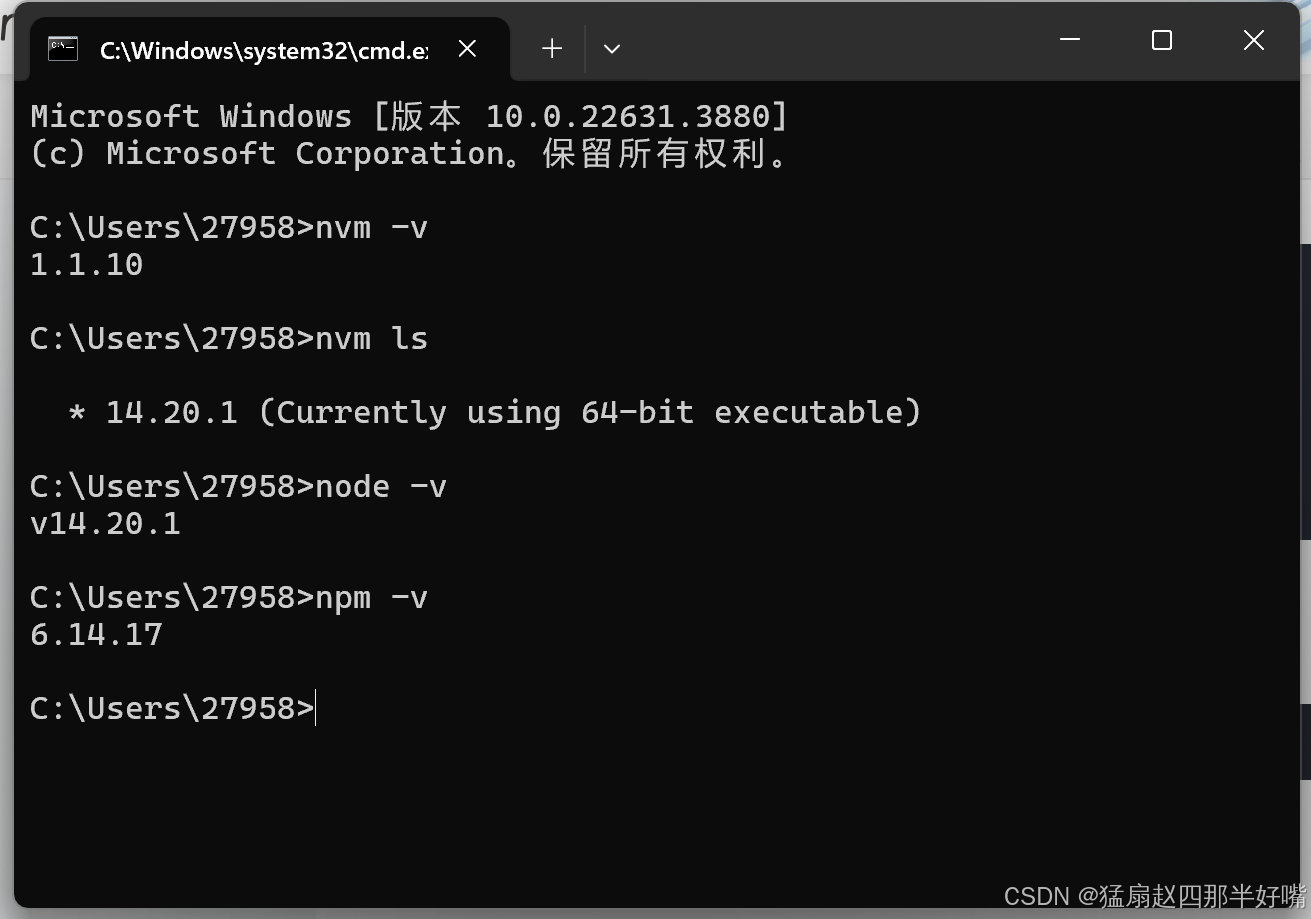Expand the new-tab profile dropdown chevron
This screenshot has height=919, width=1311.
tap(612, 49)
